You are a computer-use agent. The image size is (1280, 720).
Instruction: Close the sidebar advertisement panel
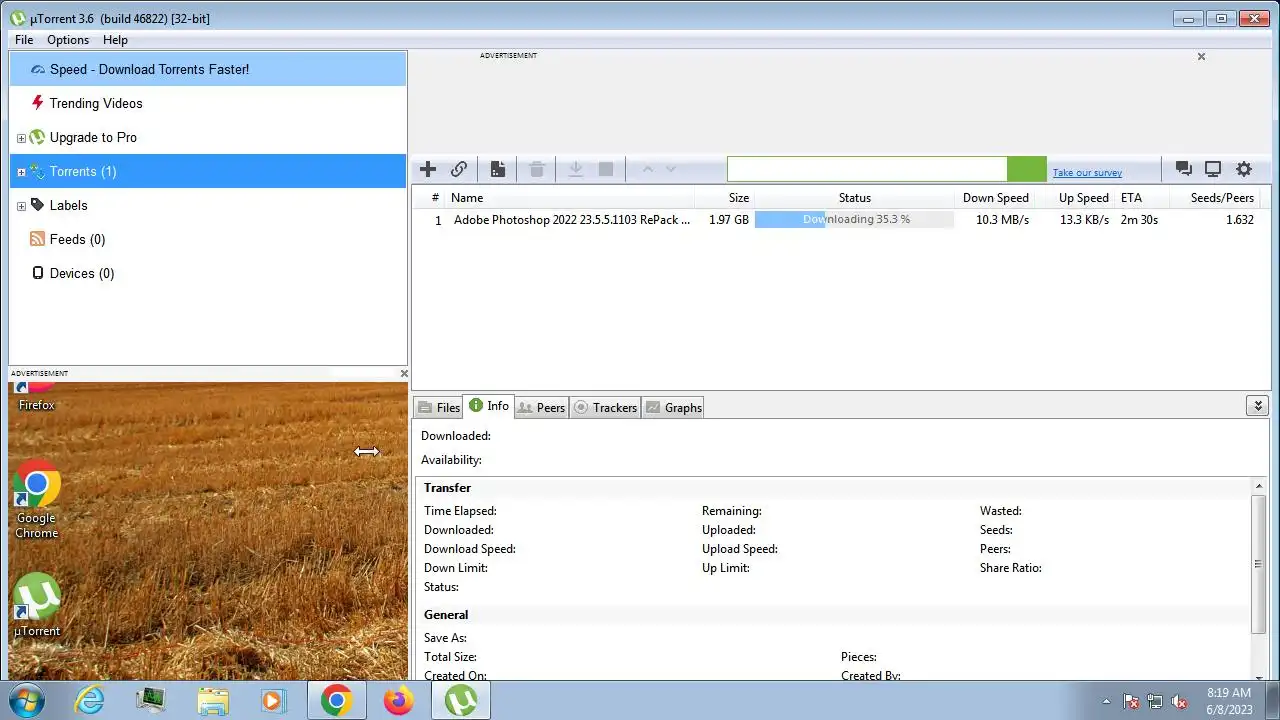tap(404, 373)
